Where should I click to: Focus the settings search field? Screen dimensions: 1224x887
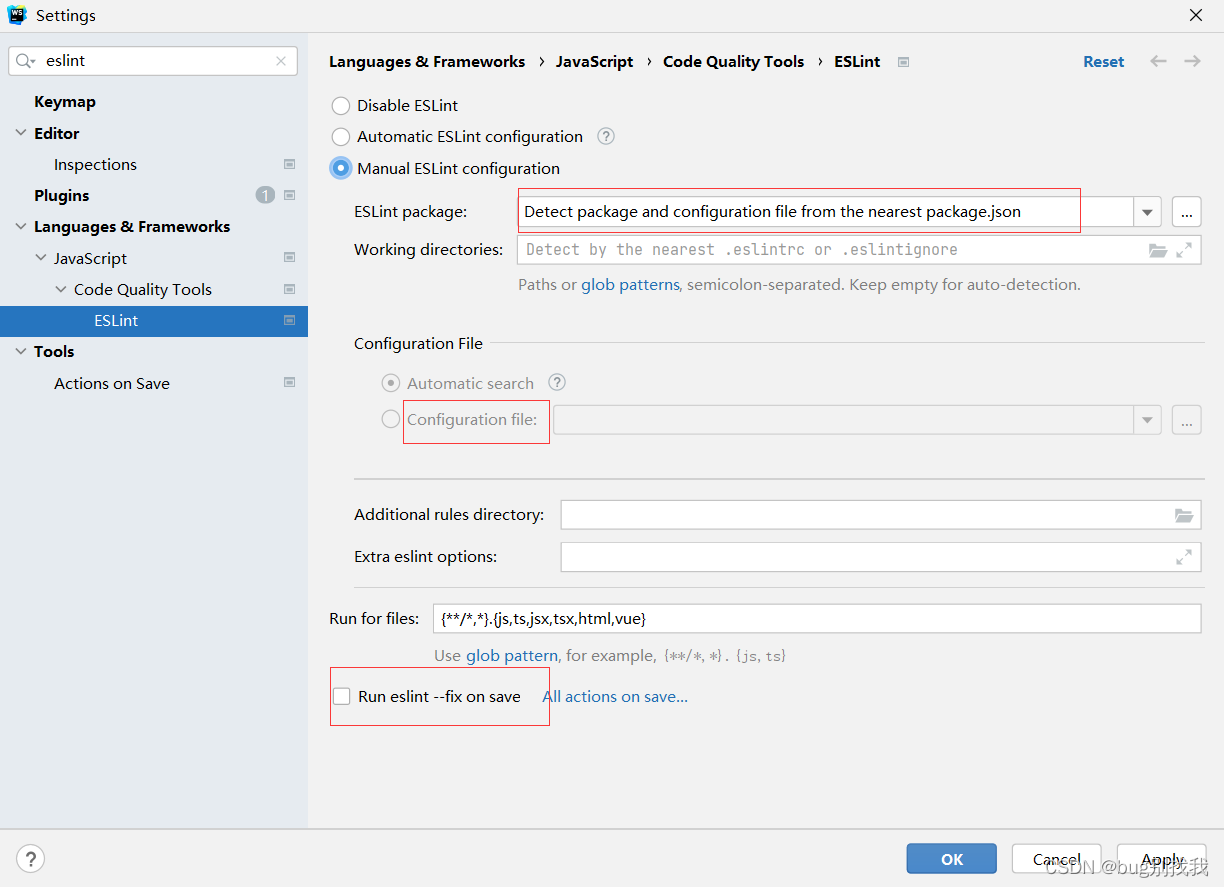153,61
